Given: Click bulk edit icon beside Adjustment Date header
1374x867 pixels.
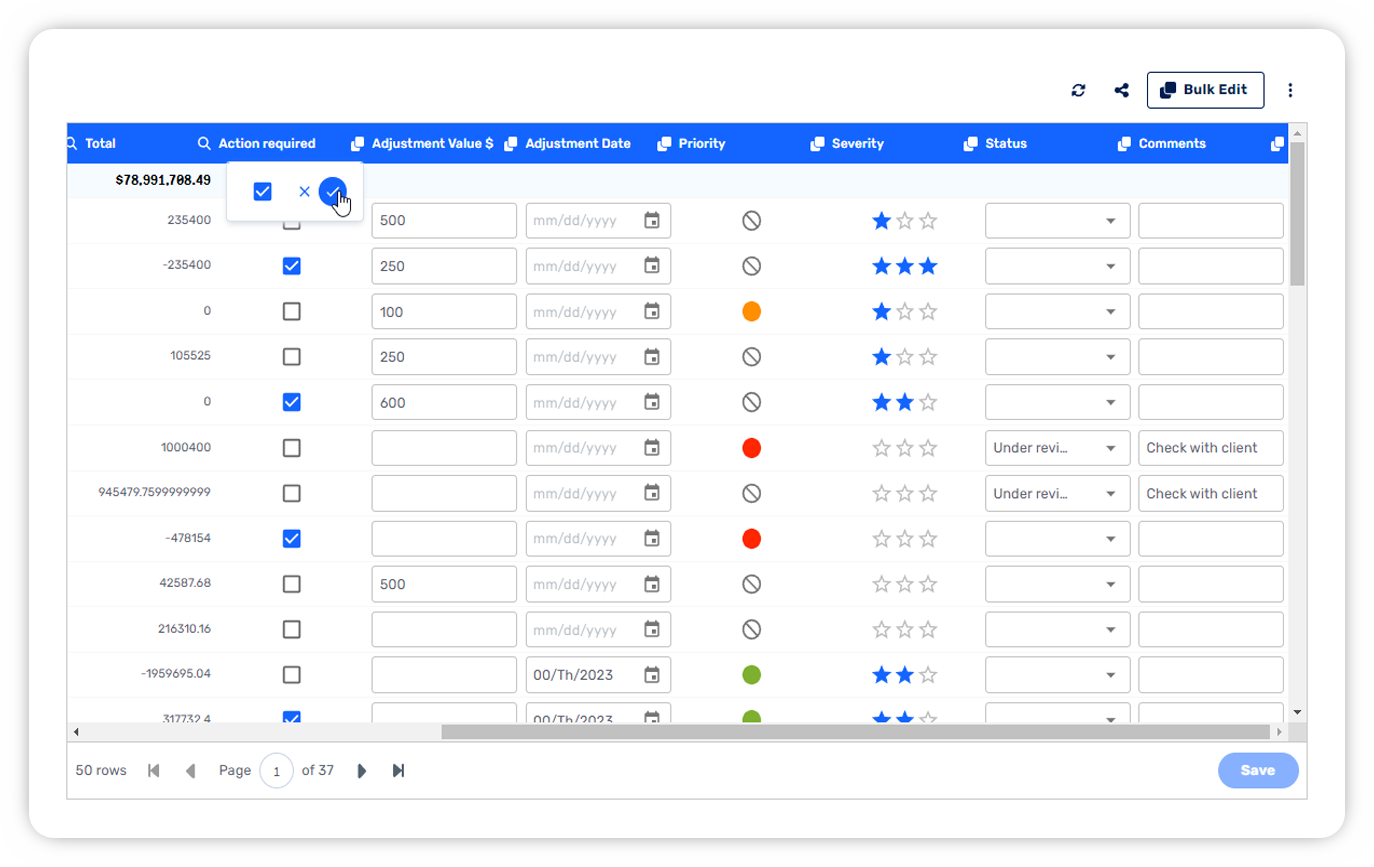Looking at the screenshot, I should pyautogui.click(x=511, y=144).
